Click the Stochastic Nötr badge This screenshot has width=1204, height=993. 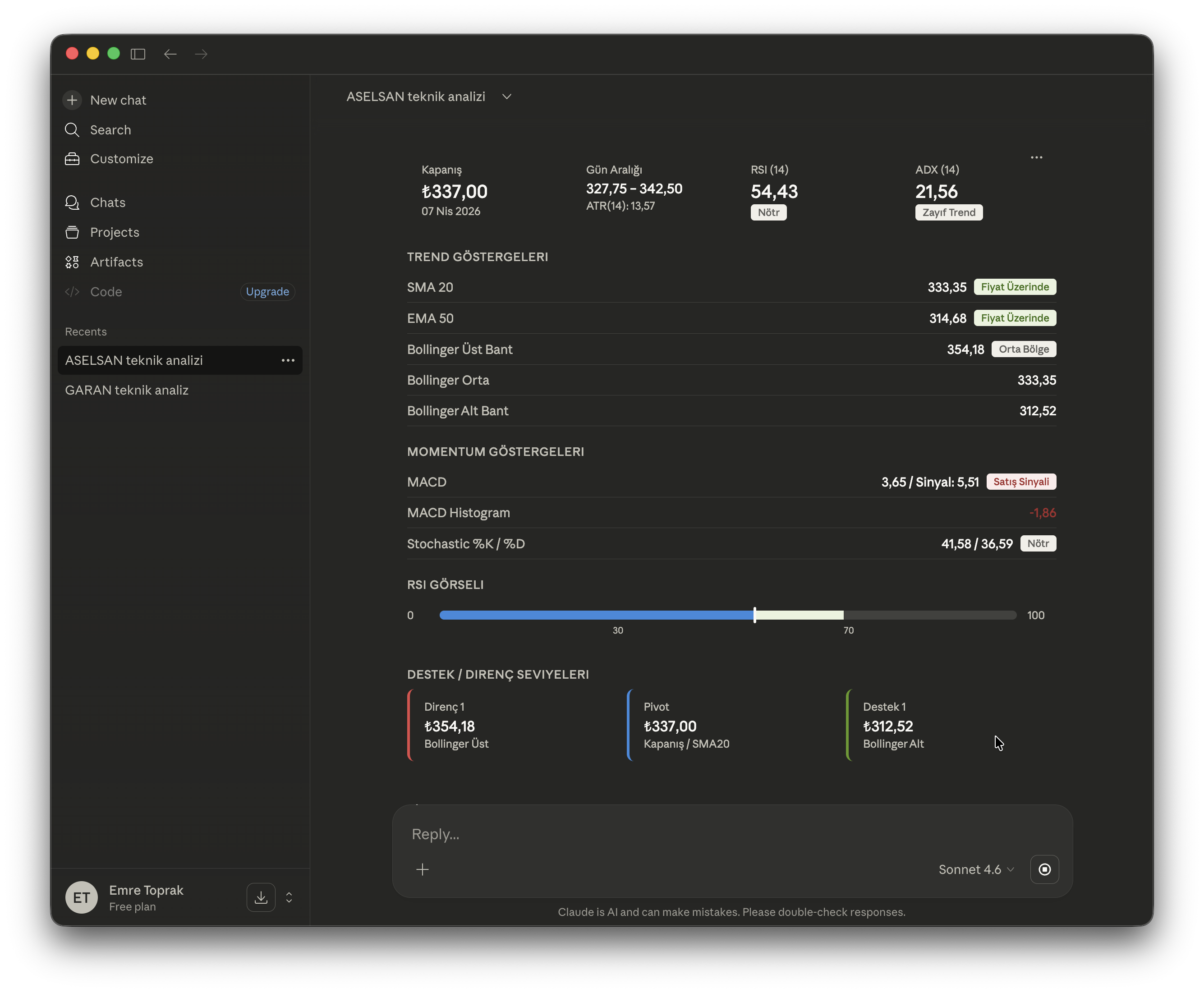[1038, 543]
